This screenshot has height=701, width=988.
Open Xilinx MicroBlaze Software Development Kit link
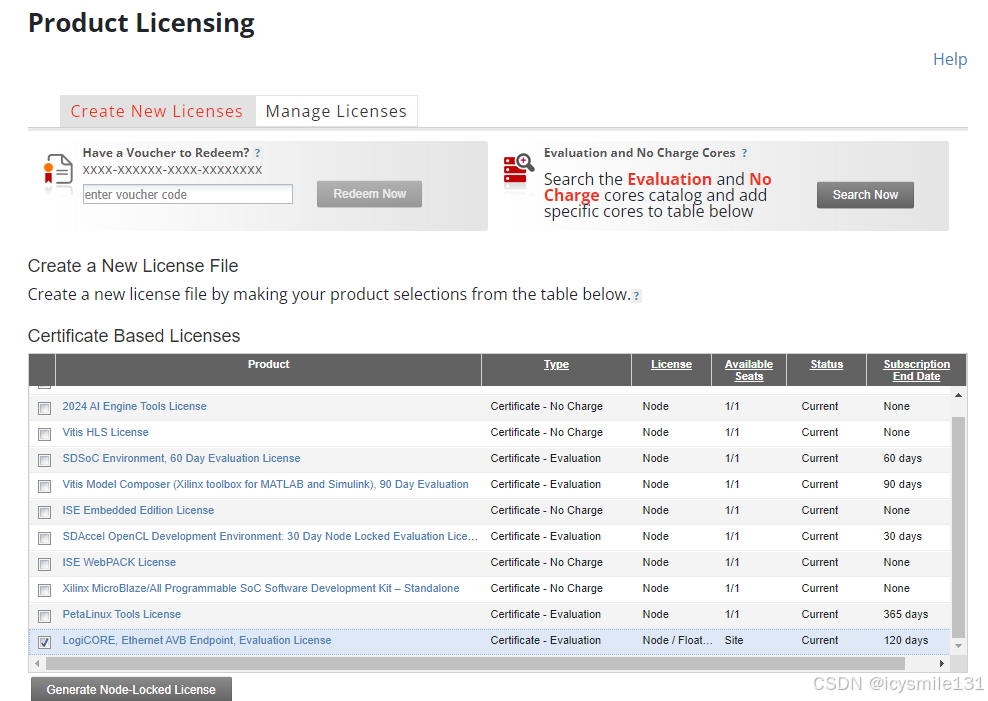[261, 588]
